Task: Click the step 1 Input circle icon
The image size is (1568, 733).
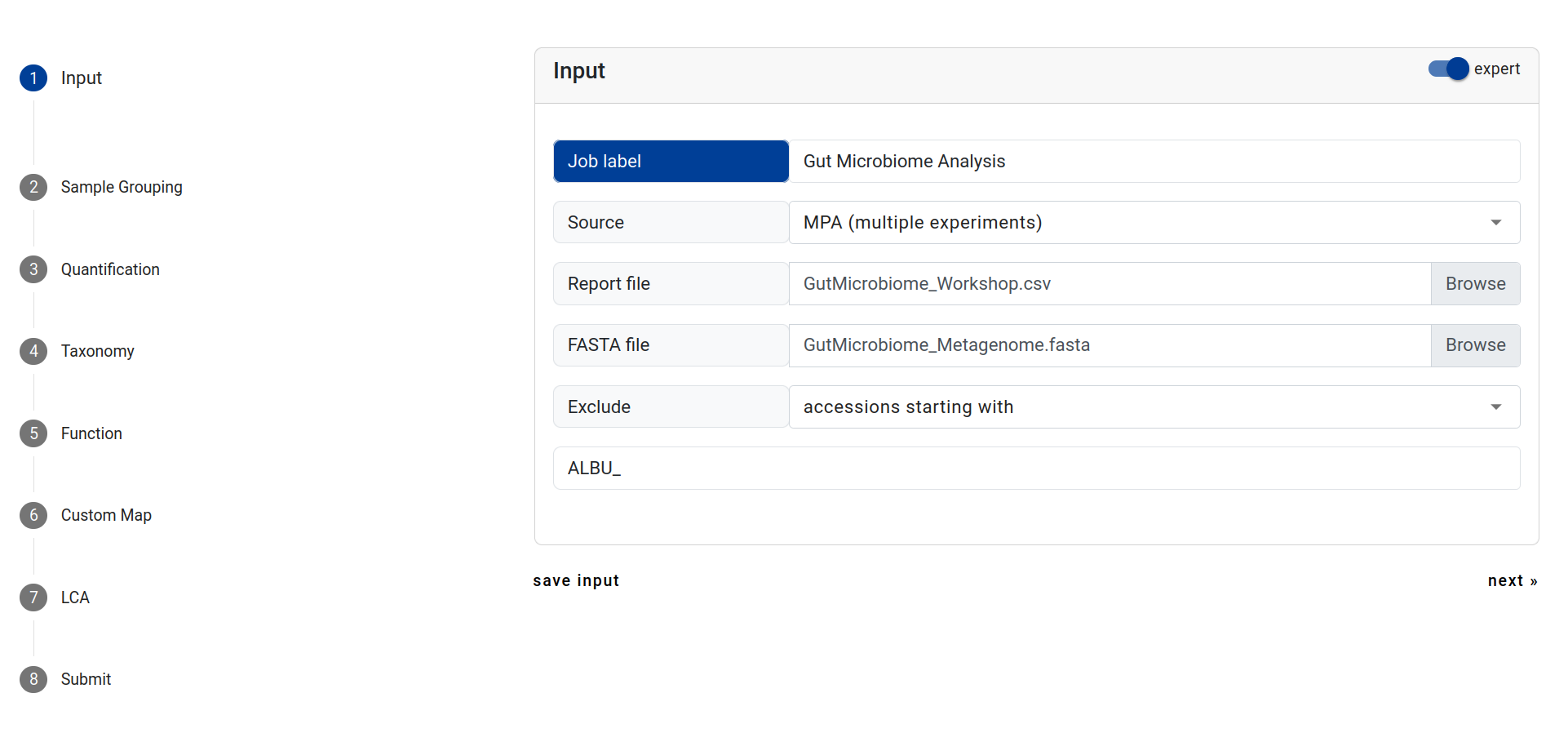Action: [33, 78]
